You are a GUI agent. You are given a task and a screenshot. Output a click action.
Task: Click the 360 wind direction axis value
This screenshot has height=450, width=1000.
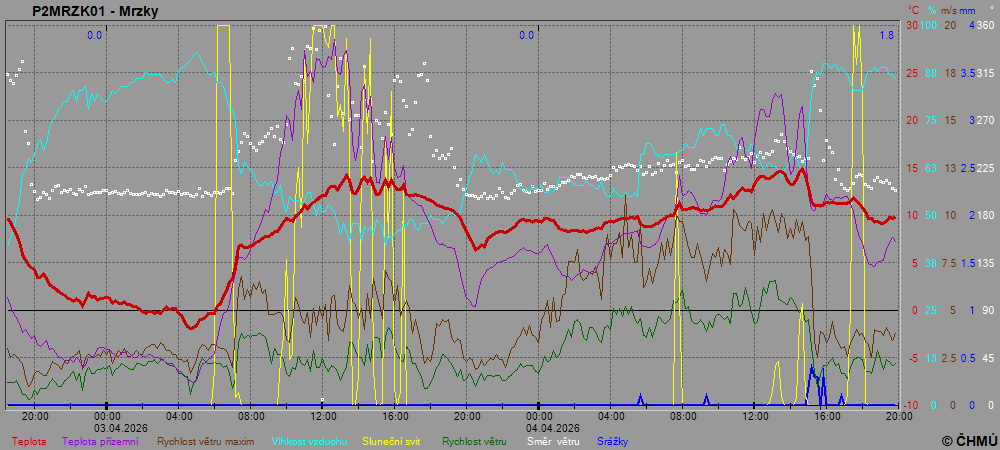tap(984, 25)
